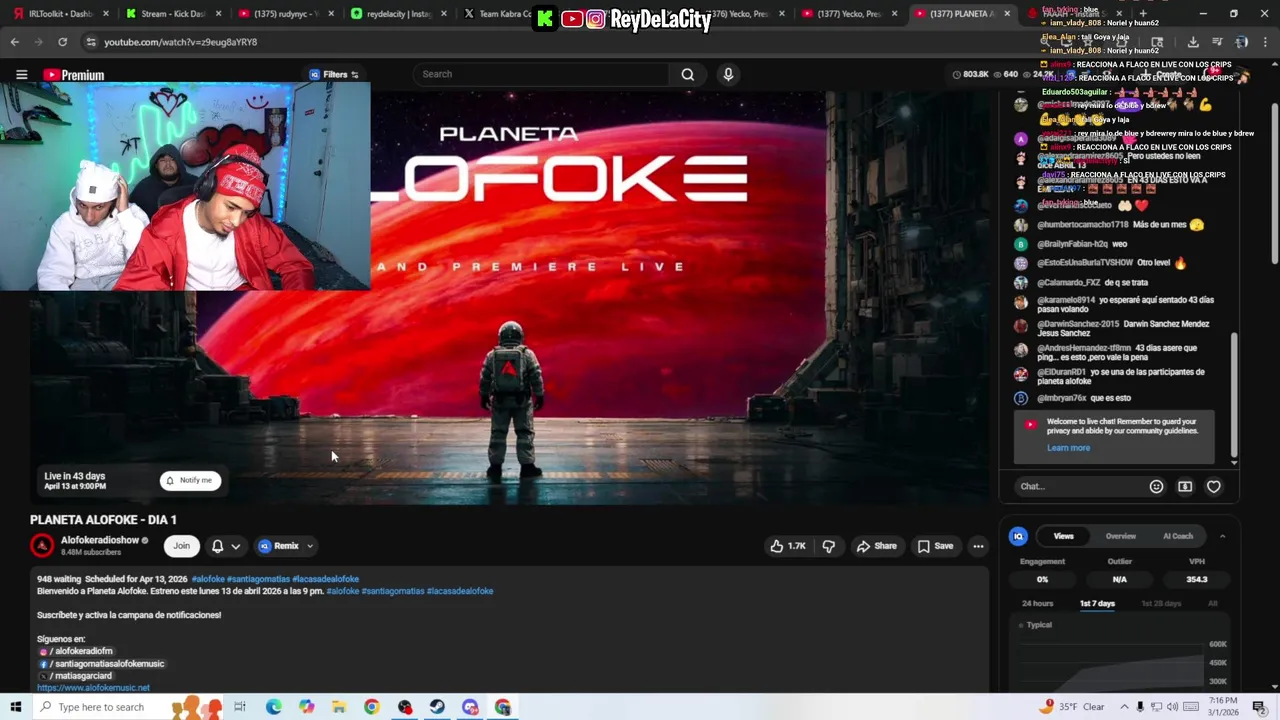Screen dimensions: 1280x720
Task: Expand the Remix dropdown arrow
Action: (x=310, y=546)
